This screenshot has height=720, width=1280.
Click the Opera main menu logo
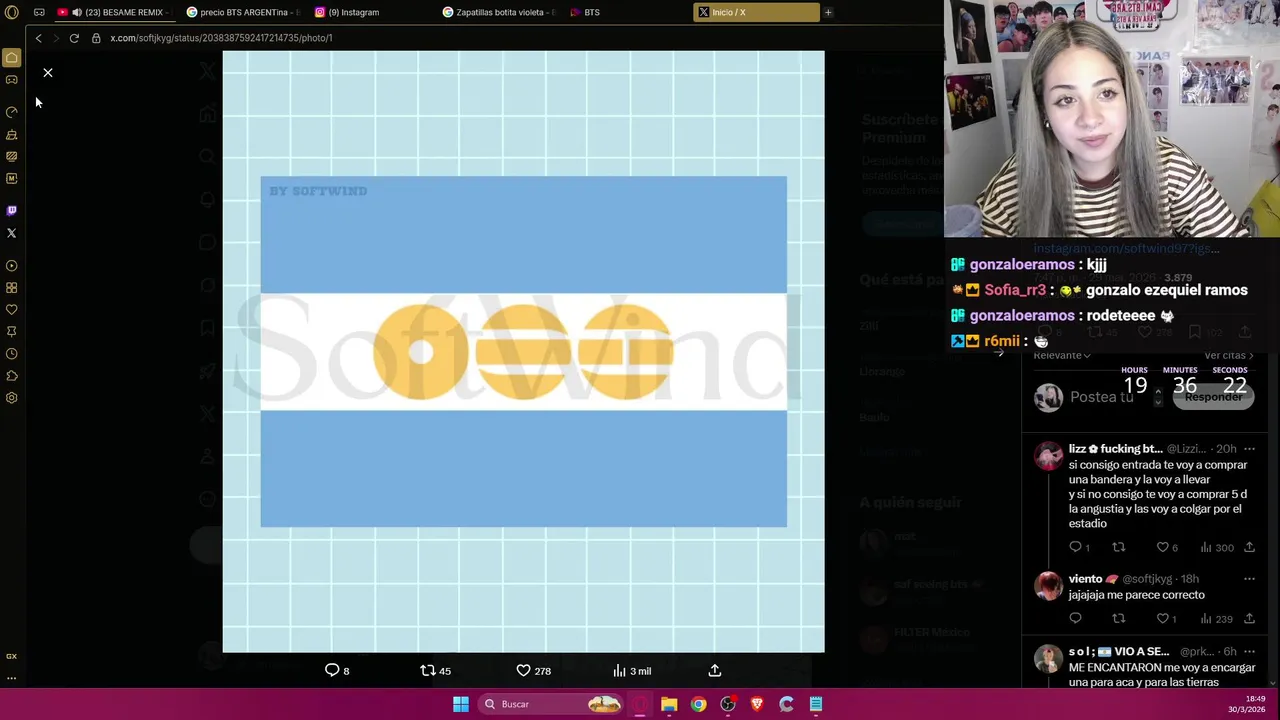(x=12, y=12)
